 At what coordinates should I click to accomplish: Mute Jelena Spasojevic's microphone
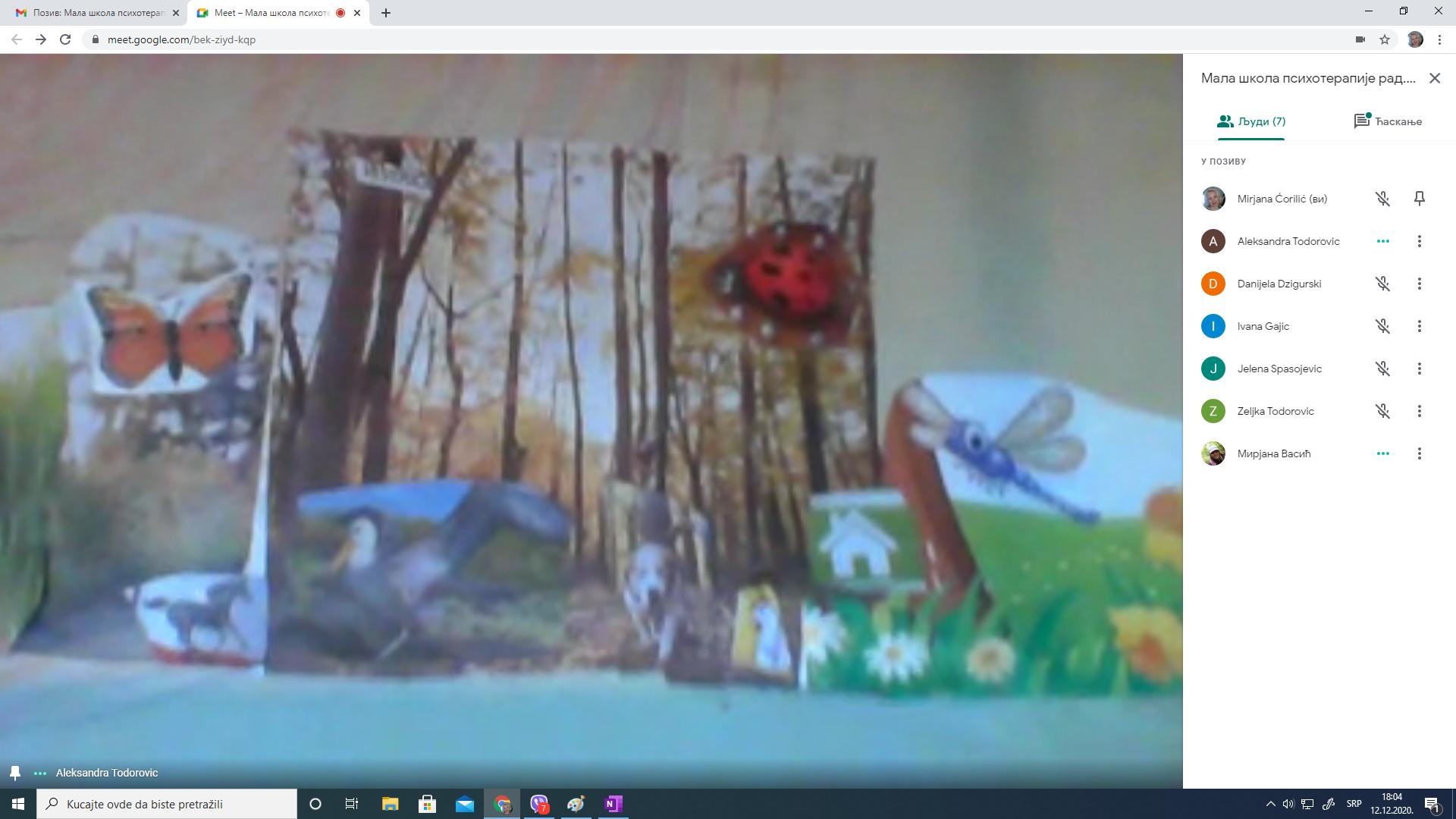point(1382,369)
